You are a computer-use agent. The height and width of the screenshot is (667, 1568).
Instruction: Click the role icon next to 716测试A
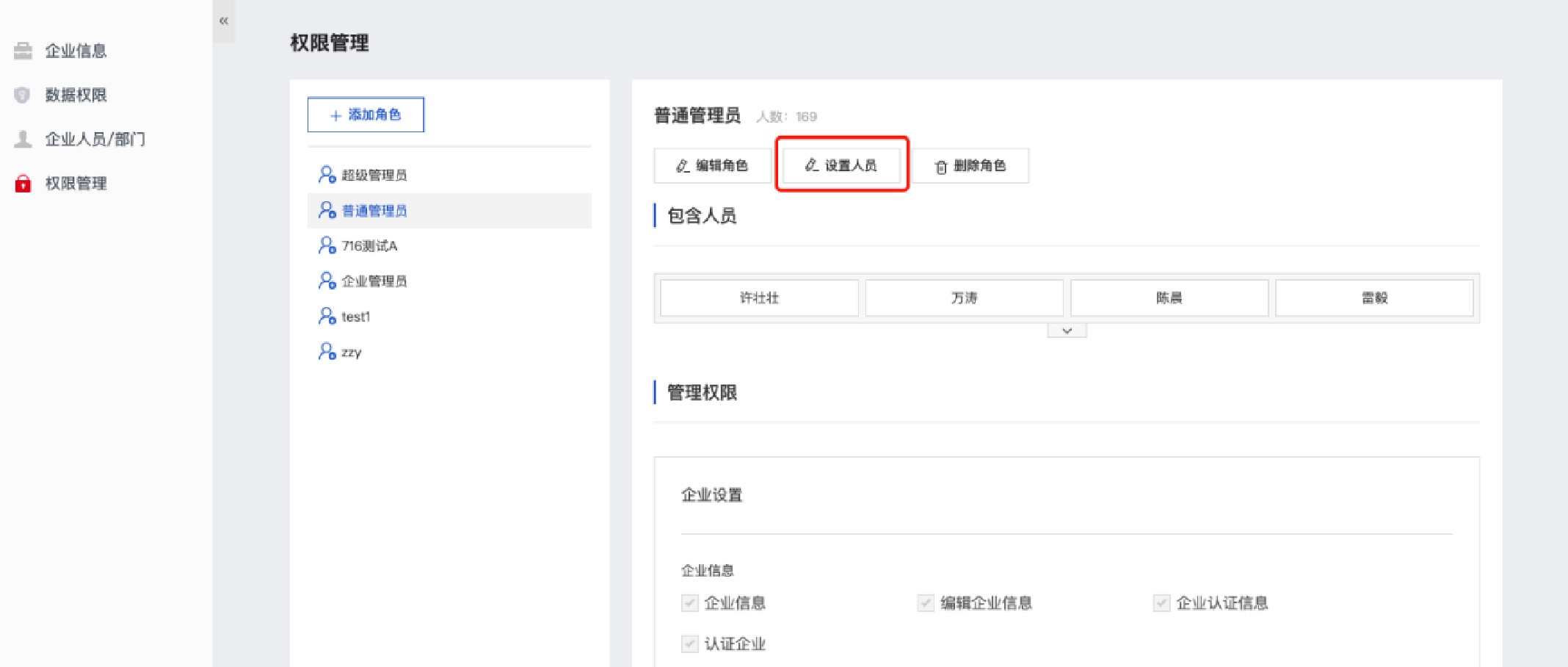click(x=327, y=245)
